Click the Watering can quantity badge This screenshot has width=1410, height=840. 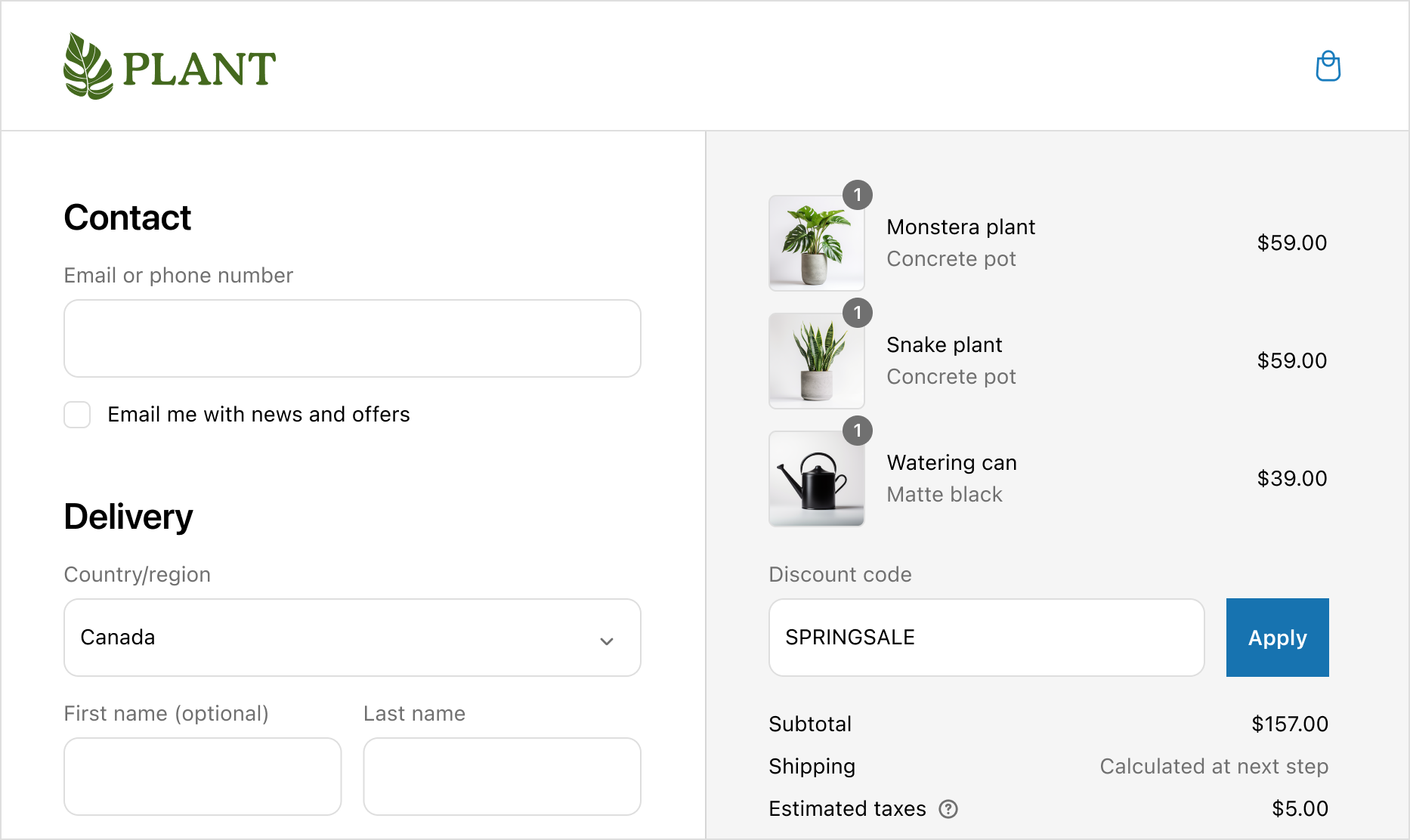tap(858, 431)
